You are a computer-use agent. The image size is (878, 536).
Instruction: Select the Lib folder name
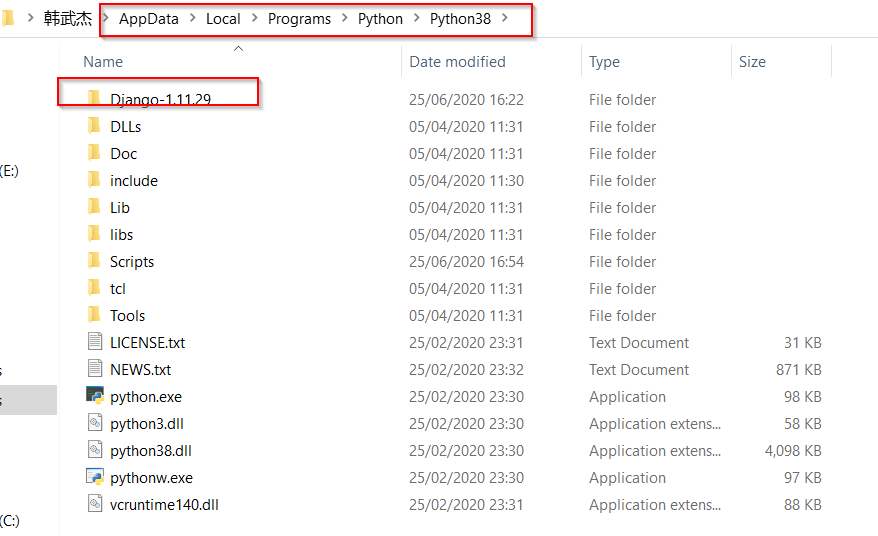tap(120, 208)
